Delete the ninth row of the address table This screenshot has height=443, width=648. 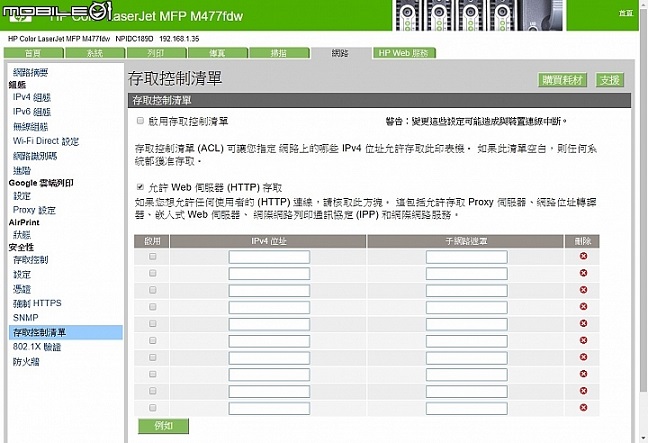[x=583, y=391]
